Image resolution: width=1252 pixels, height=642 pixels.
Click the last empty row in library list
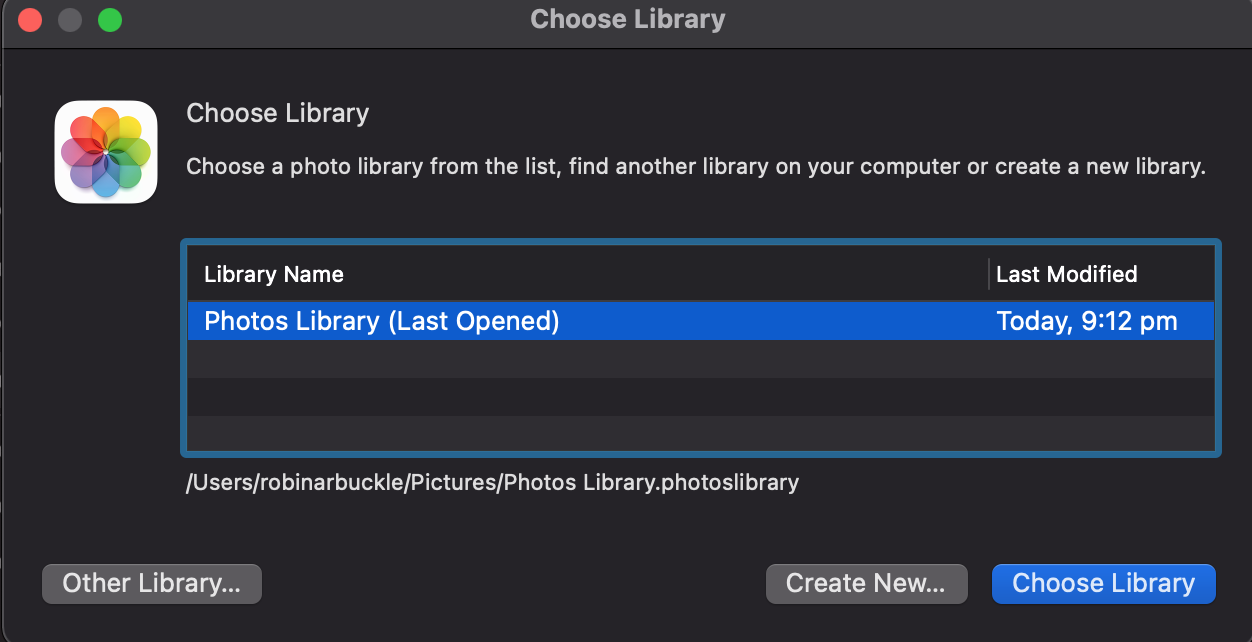tap(700, 435)
